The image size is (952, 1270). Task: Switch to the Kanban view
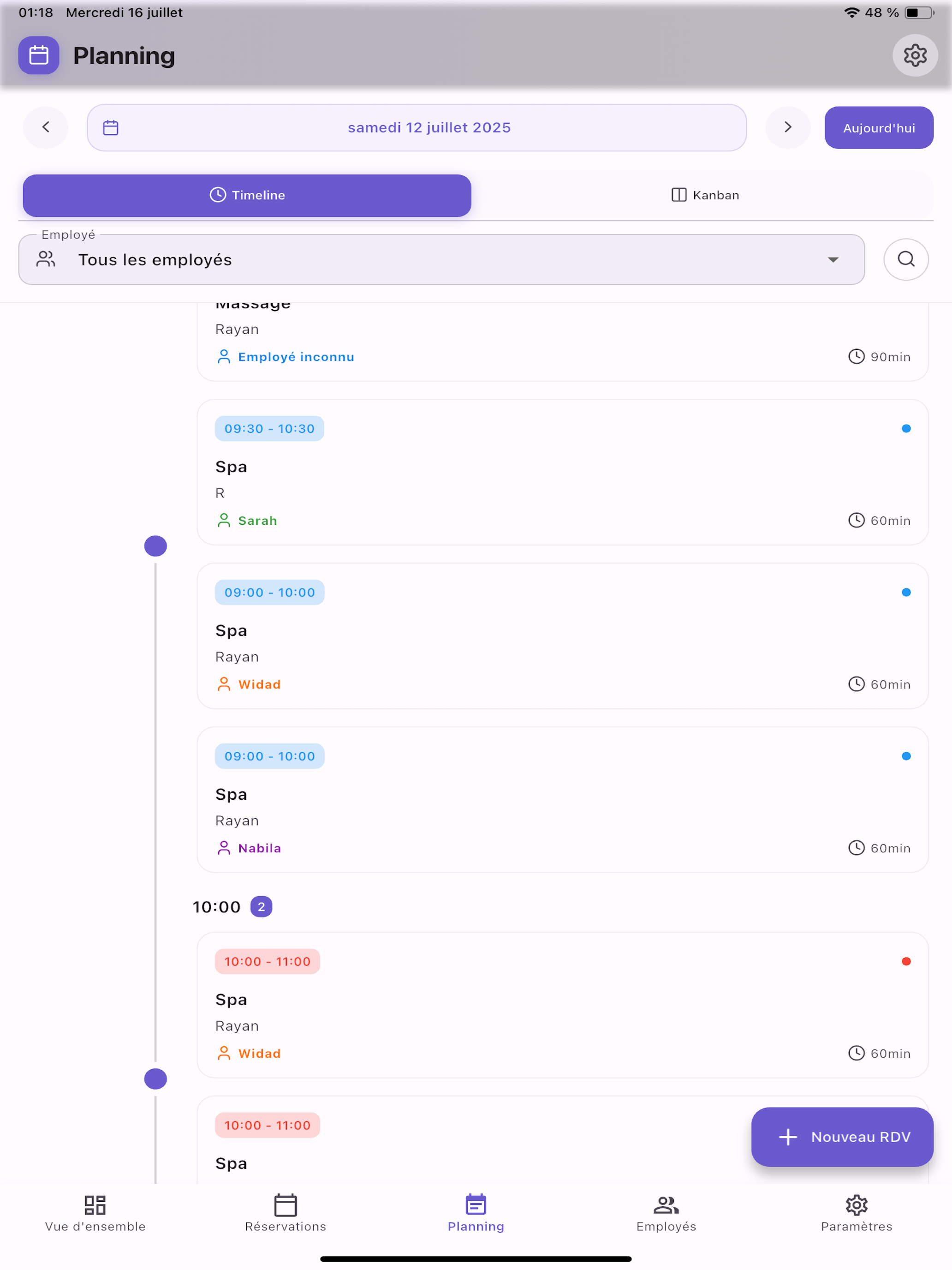click(x=705, y=195)
